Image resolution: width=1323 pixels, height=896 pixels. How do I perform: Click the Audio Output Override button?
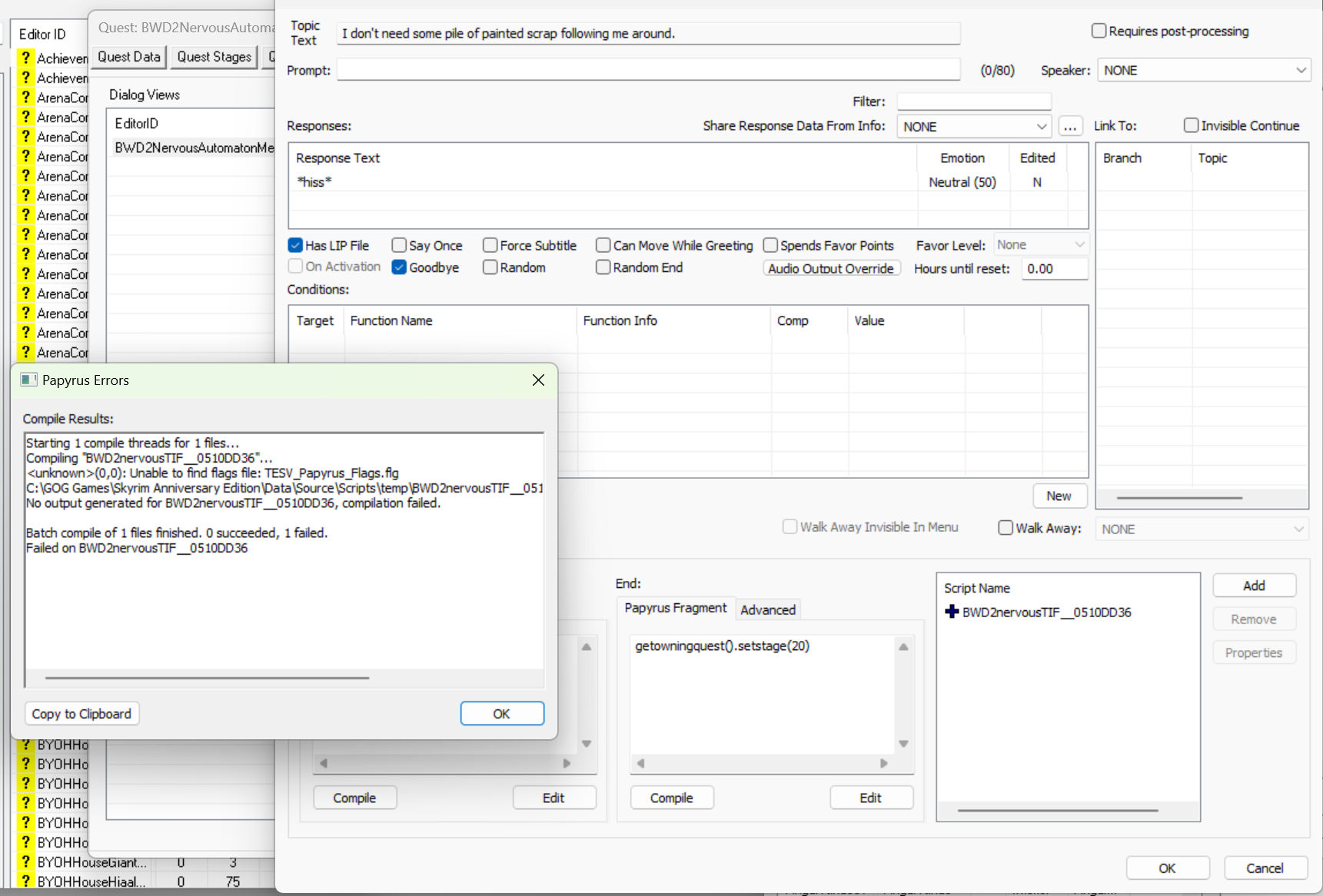pyautogui.click(x=830, y=268)
